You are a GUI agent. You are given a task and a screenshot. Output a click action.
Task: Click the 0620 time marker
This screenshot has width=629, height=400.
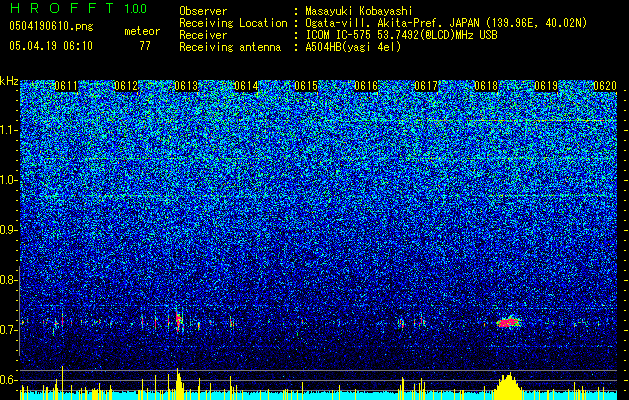(605, 86)
